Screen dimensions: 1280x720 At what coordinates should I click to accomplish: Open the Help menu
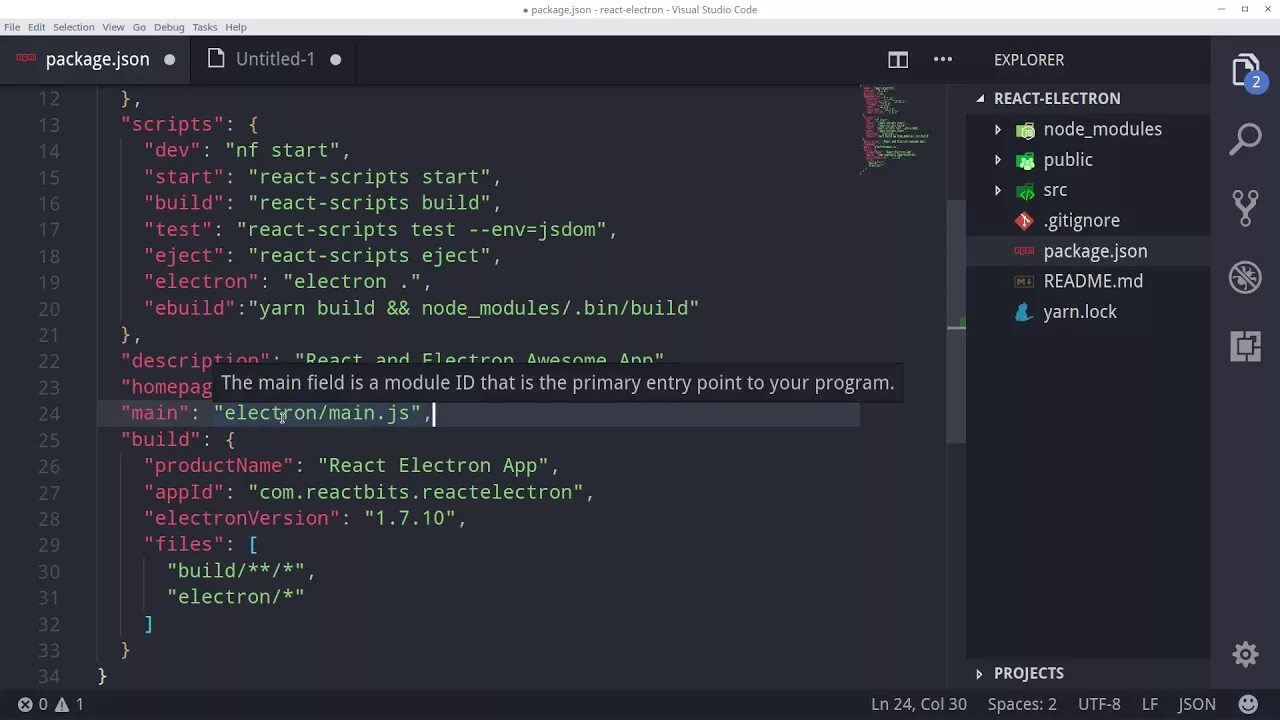[236, 27]
